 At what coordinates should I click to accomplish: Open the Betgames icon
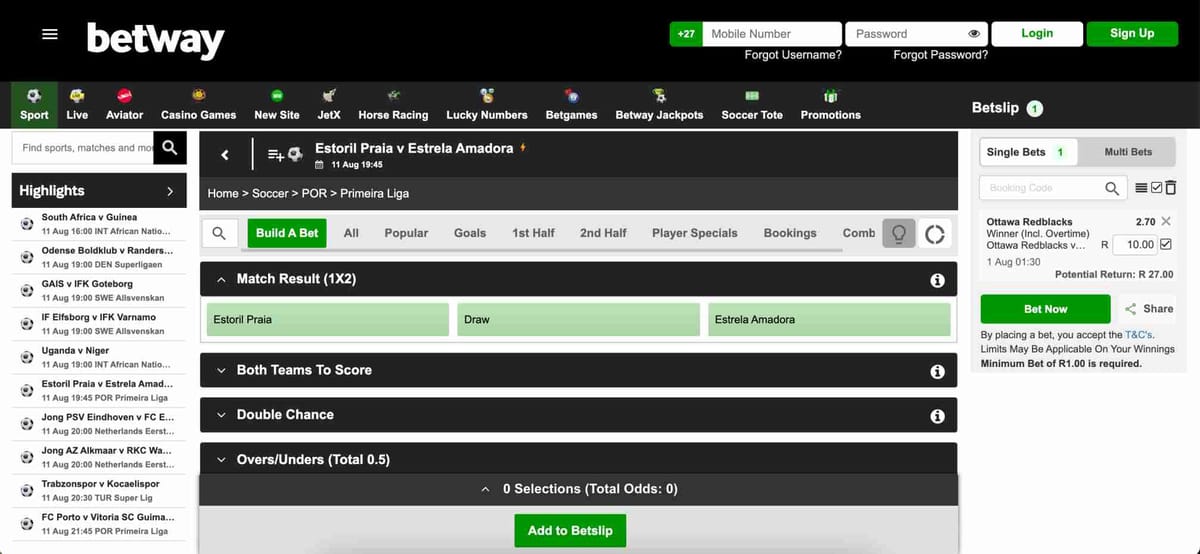(571, 96)
